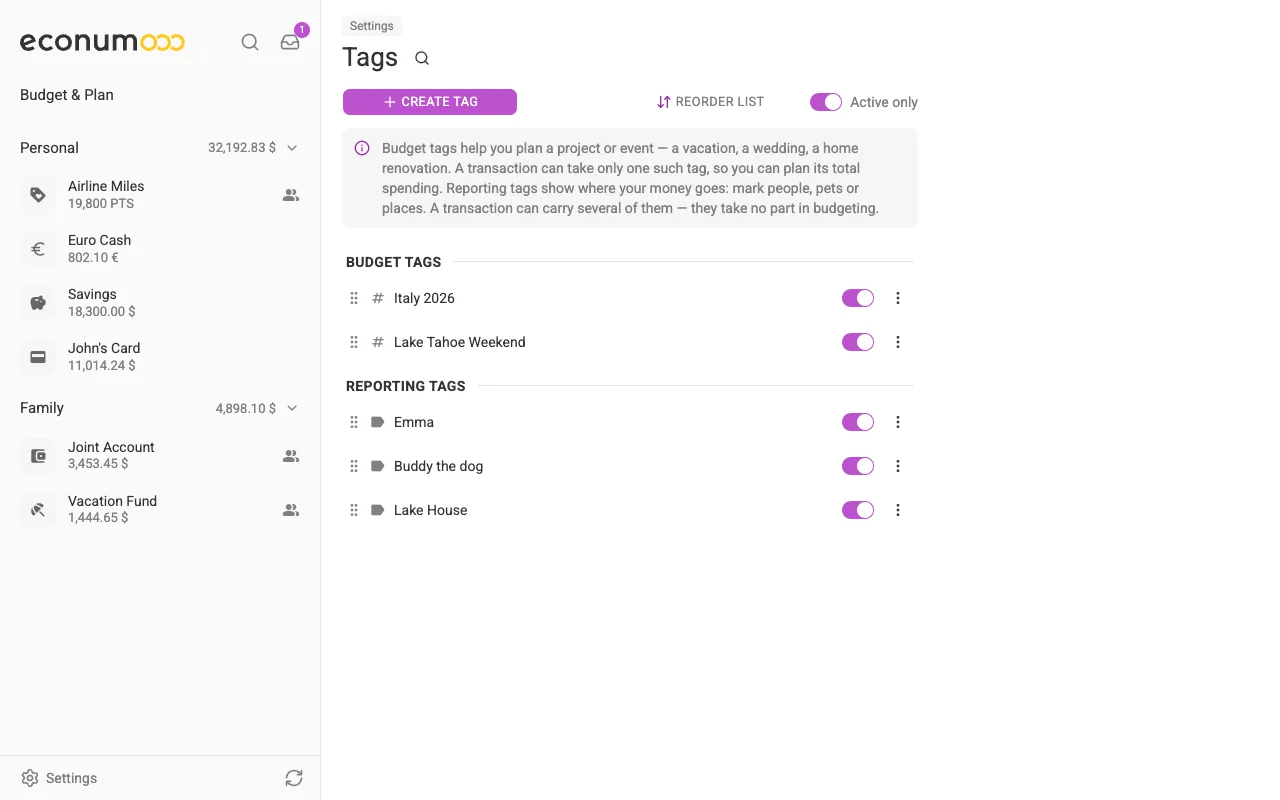
Task: Collapse the Family accounts group
Action: [292, 408]
